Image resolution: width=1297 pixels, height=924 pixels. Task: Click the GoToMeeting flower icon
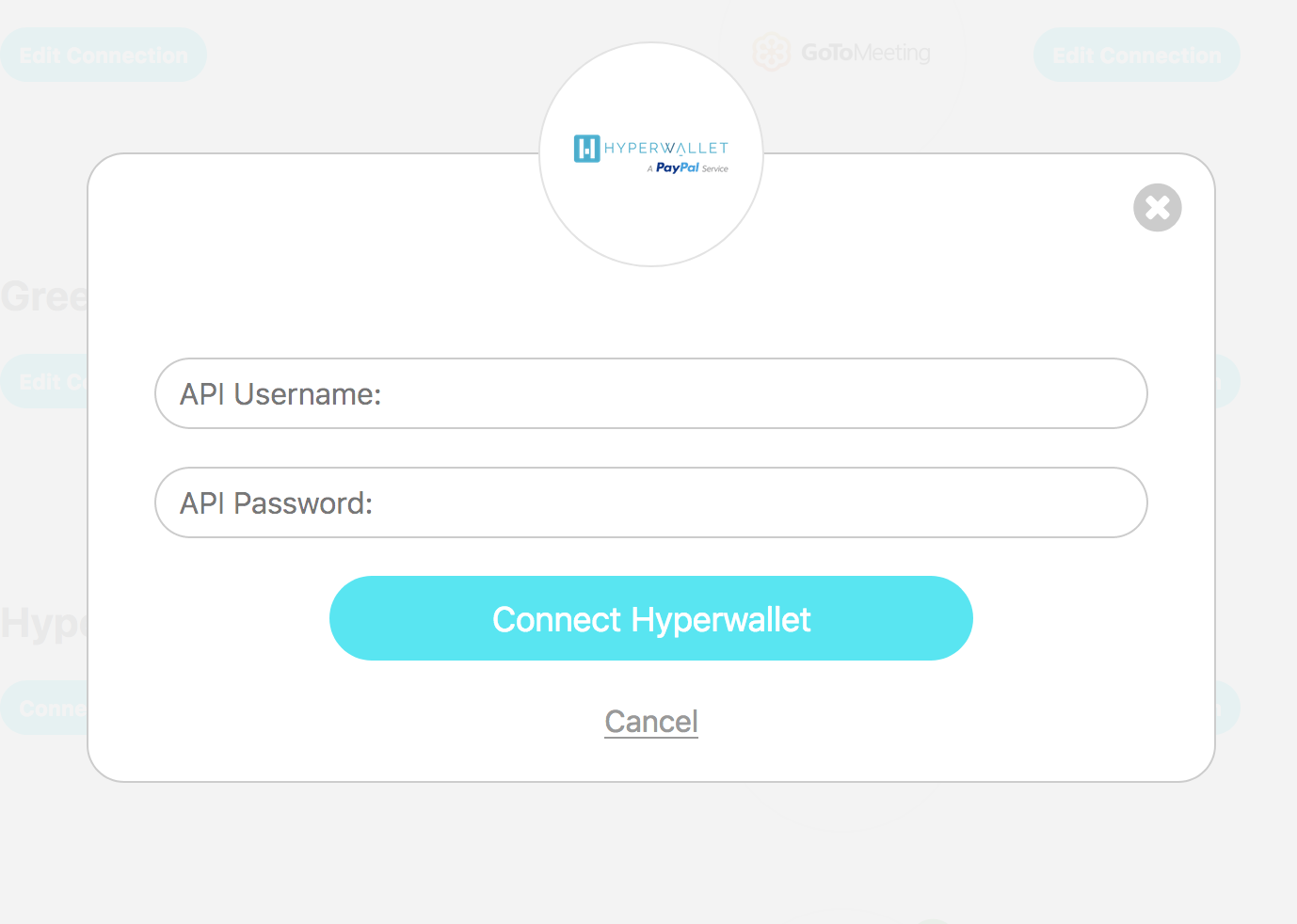pyautogui.click(x=771, y=52)
